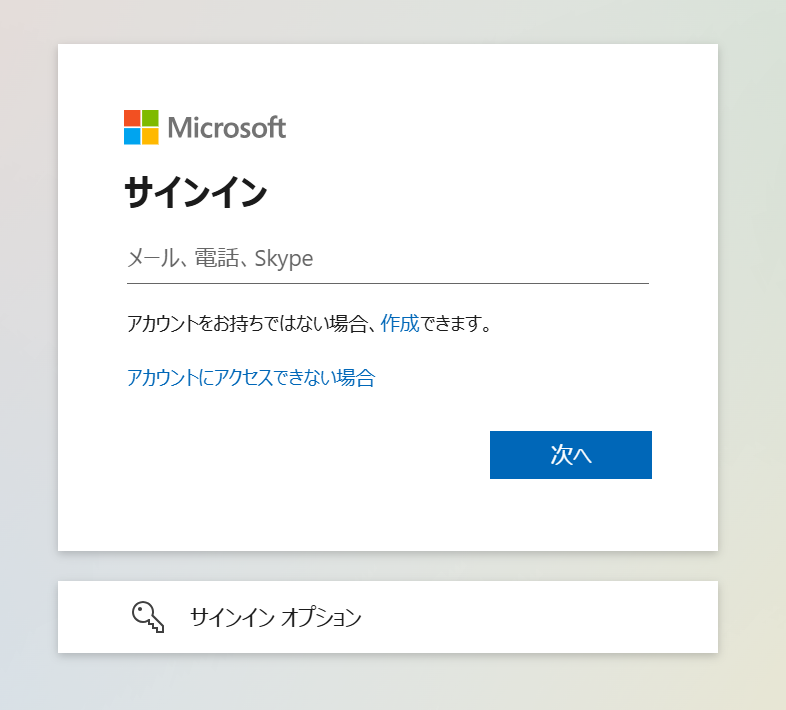Click blank area right of サインイン オプション label
Screen dimensions: 786x710
point(540,617)
